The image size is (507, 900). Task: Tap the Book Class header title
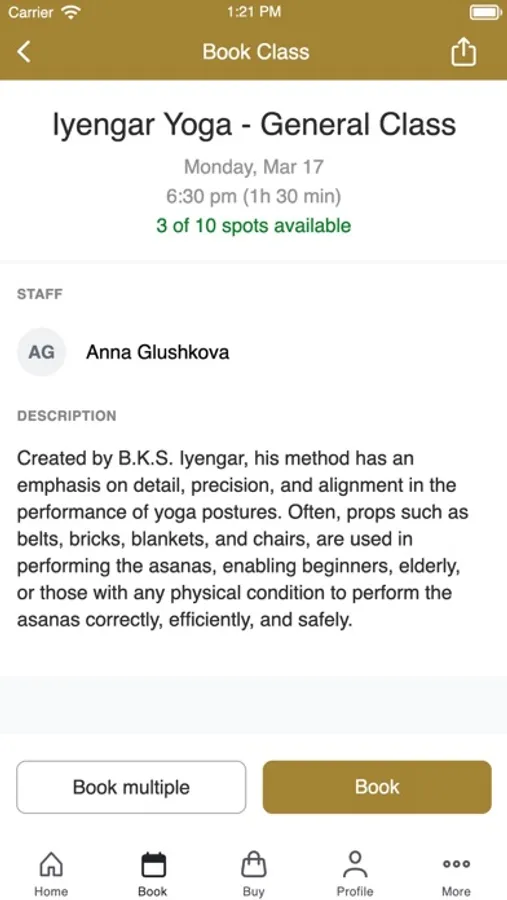pos(256,52)
